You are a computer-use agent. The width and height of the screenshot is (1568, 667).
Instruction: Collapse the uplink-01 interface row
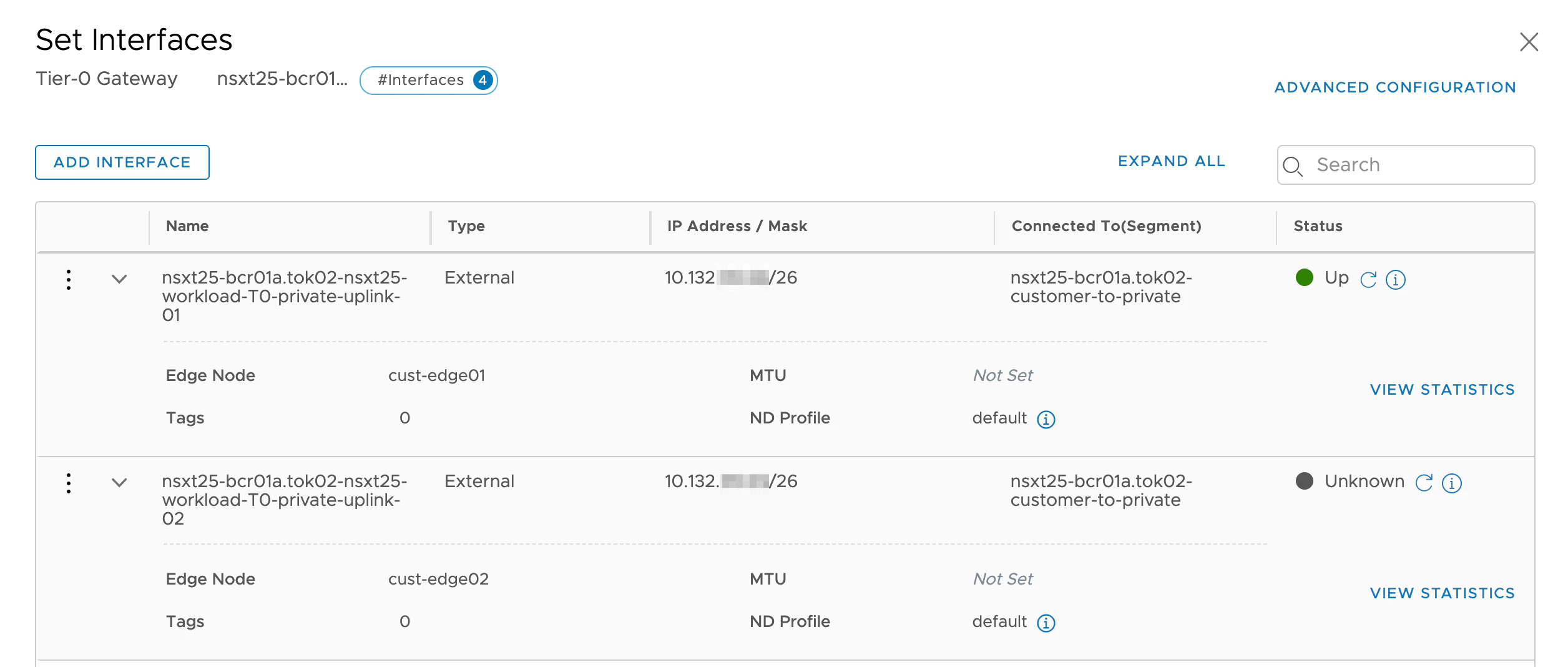[x=119, y=279]
